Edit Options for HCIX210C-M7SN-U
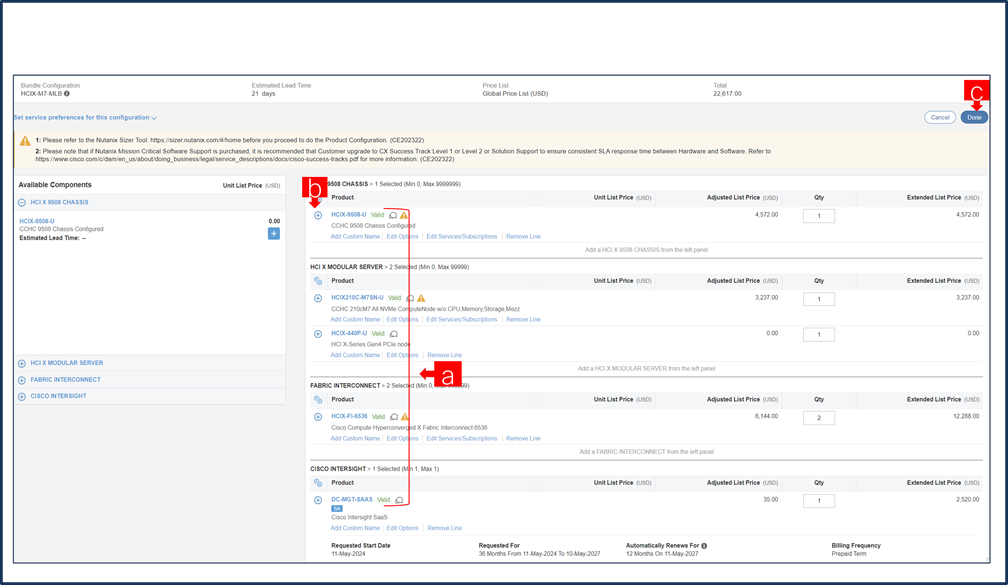The image size is (1008, 585). (x=402, y=320)
